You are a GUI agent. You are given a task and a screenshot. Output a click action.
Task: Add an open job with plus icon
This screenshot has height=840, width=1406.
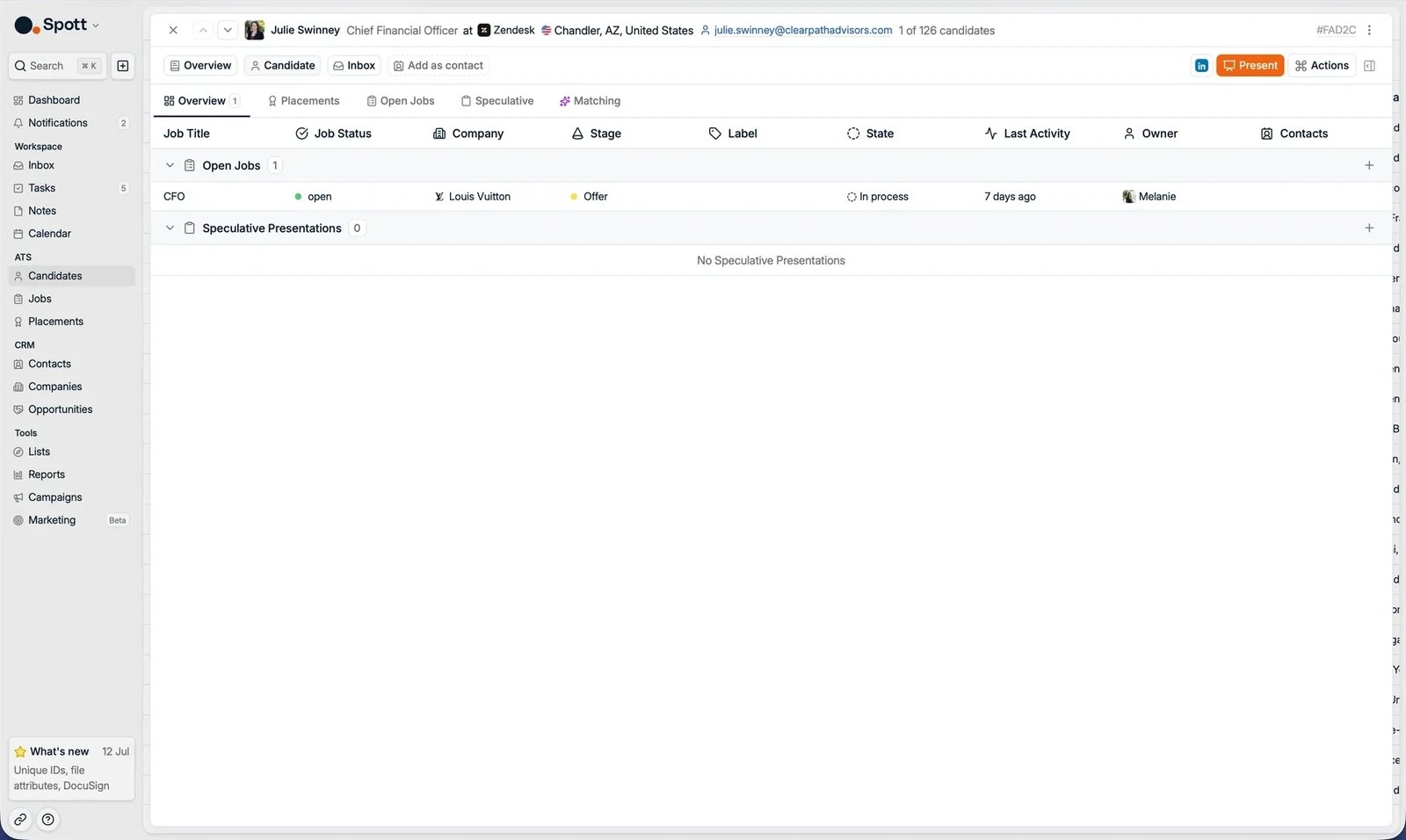[x=1369, y=165]
